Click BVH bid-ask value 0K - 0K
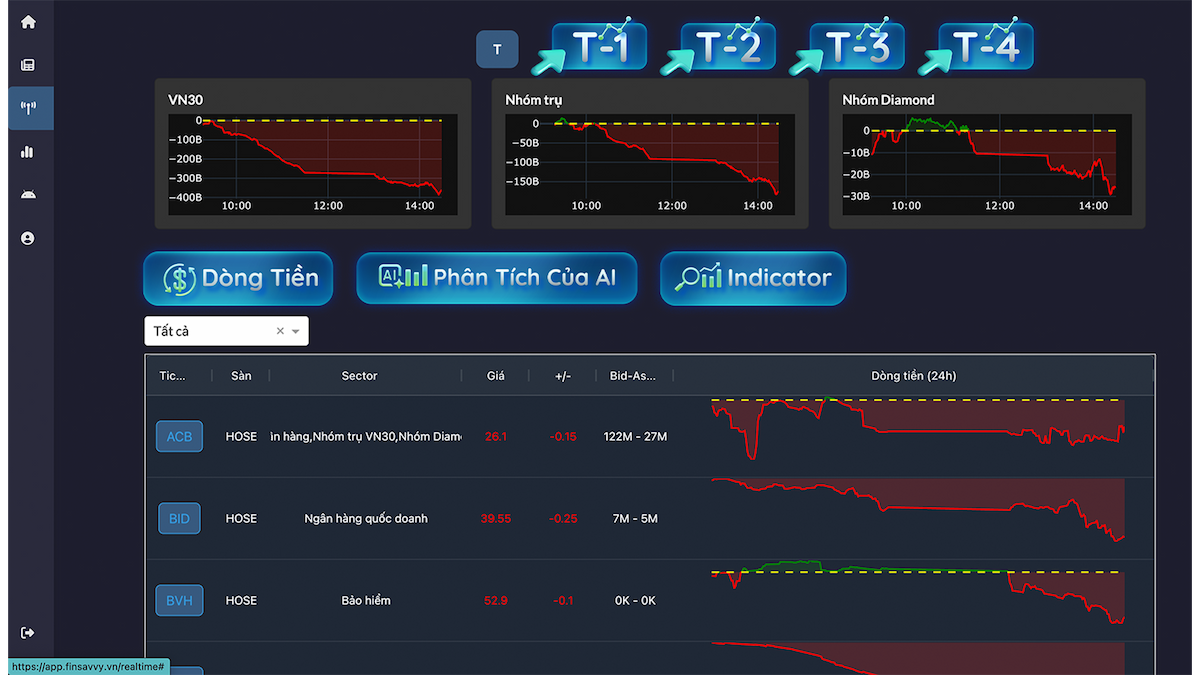 tap(635, 600)
